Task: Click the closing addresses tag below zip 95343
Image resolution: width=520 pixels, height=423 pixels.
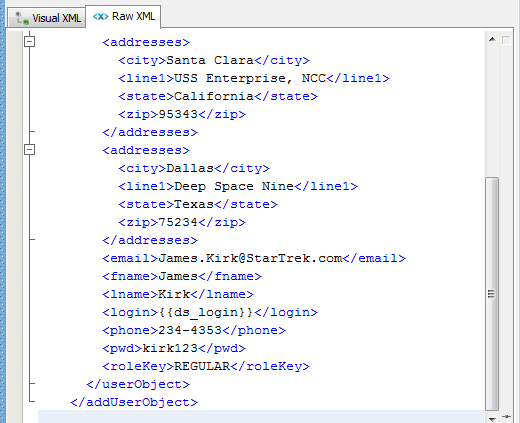Action: coord(150,132)
